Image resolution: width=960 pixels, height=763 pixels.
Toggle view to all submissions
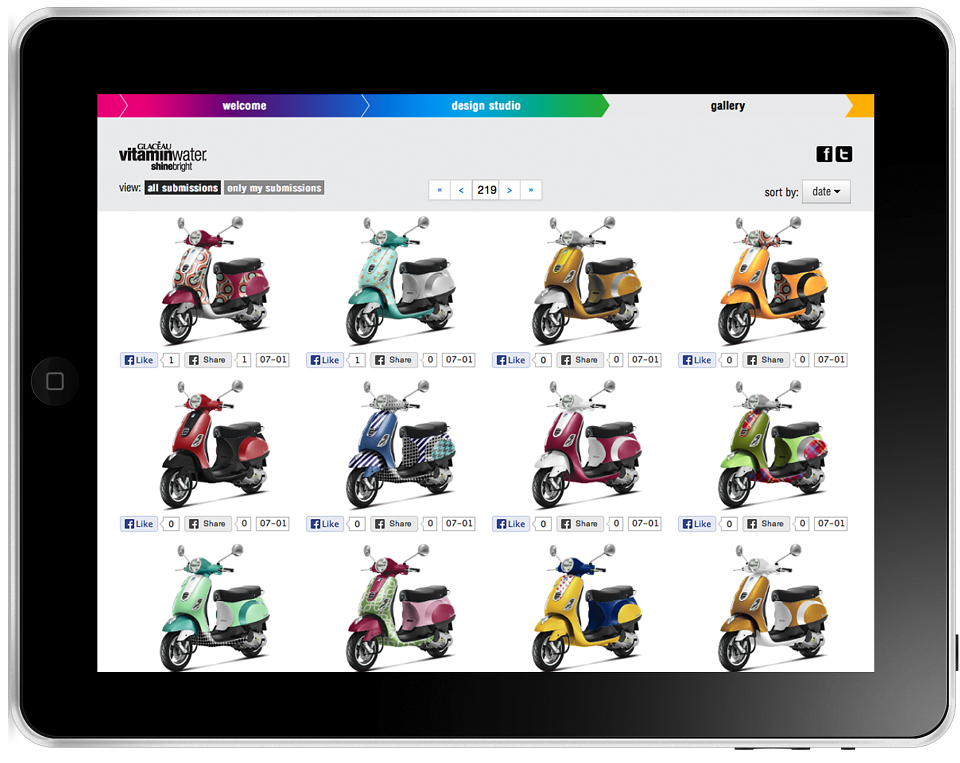coord(182,188)
